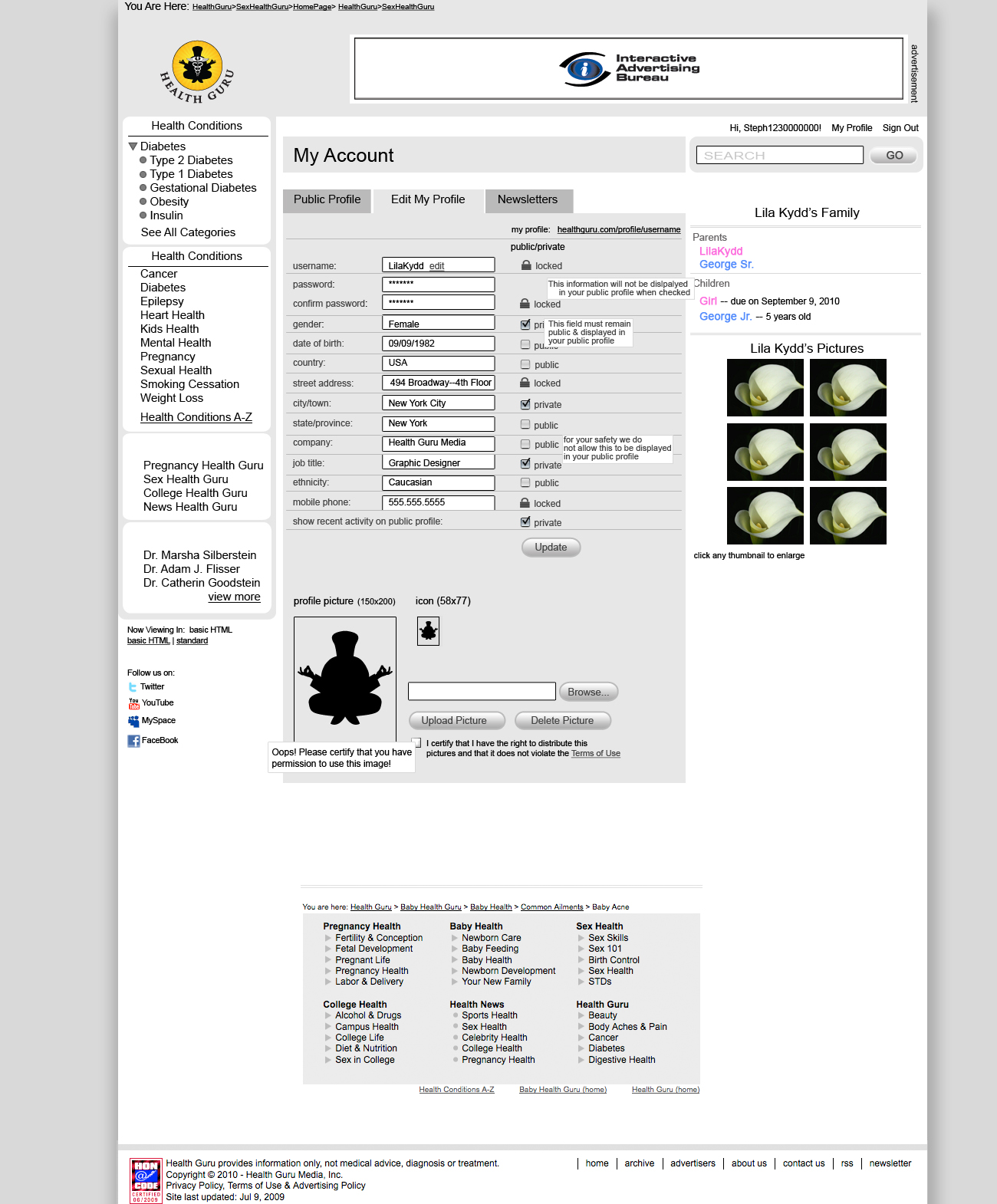This screenshot has height=1204, width=997.
Task: Expand doctors list with view more
Action: click(234, 597)
